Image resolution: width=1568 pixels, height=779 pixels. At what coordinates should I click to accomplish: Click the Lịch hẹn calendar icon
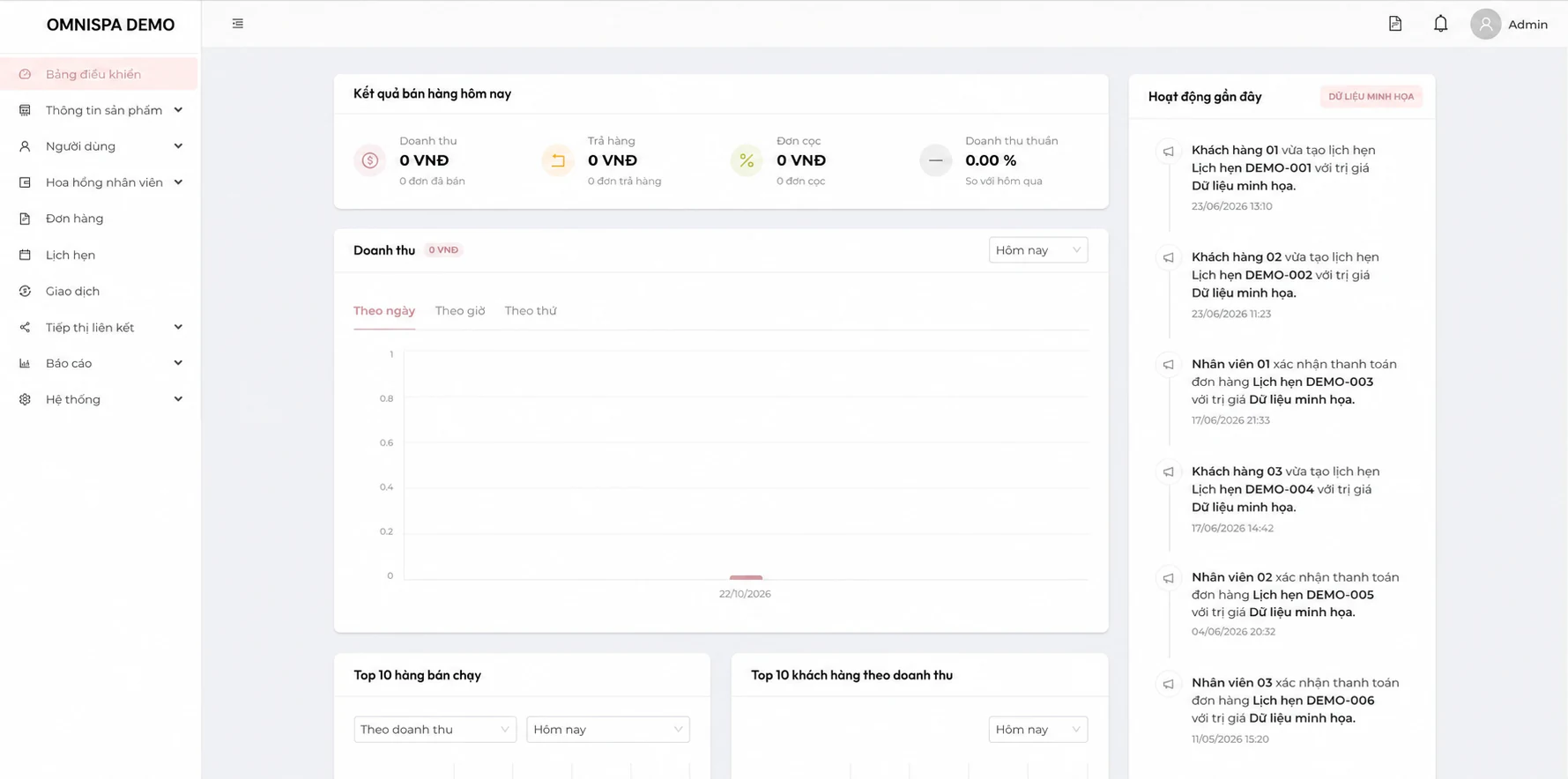(25, 255)
